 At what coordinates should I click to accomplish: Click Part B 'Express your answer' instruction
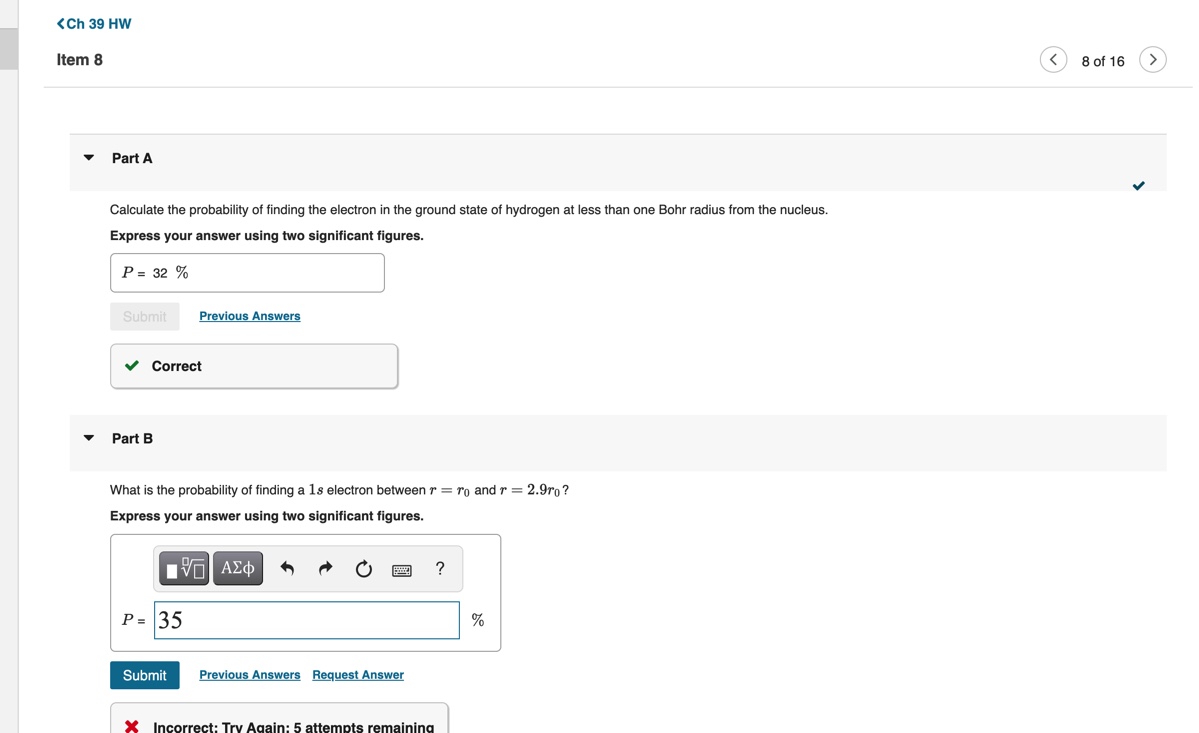click(x=267, y=516)
